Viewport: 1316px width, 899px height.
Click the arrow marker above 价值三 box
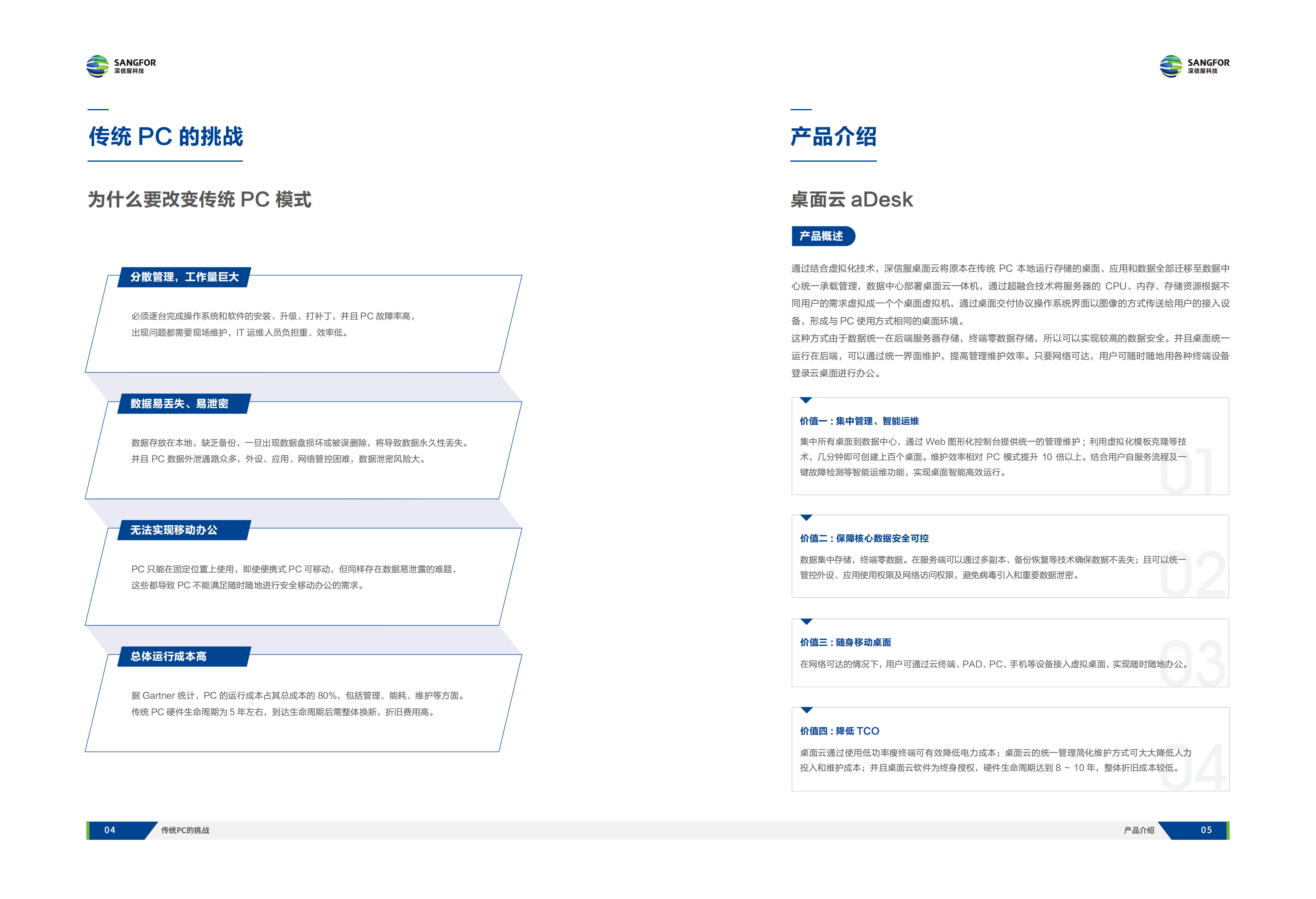pyautogui.click(x=806, y=622)
